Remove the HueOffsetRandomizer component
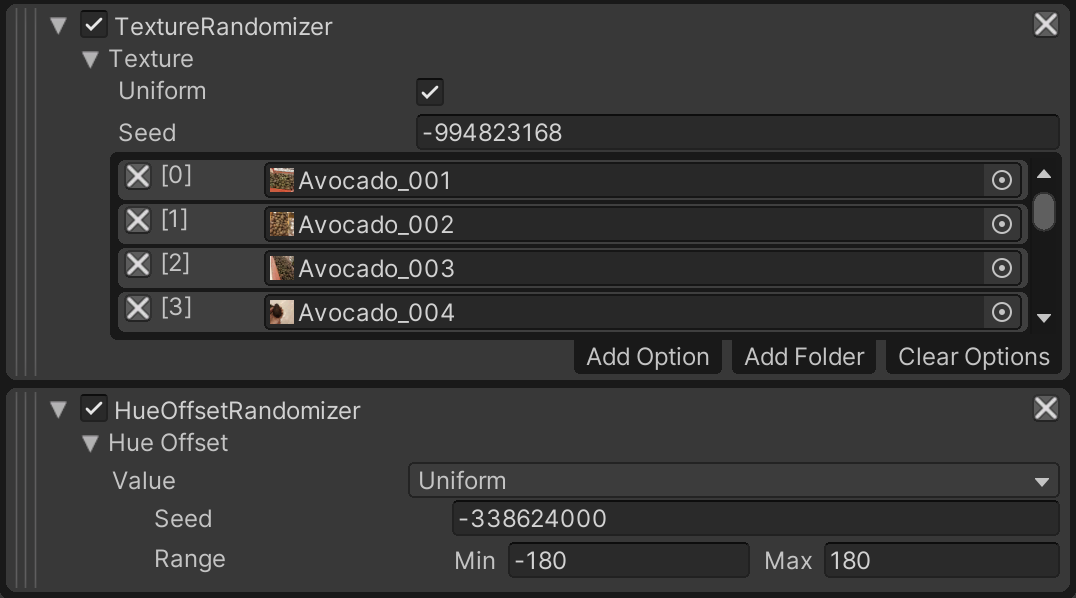This screenshot has height=598, width=1076. [x=1044, y=408]
